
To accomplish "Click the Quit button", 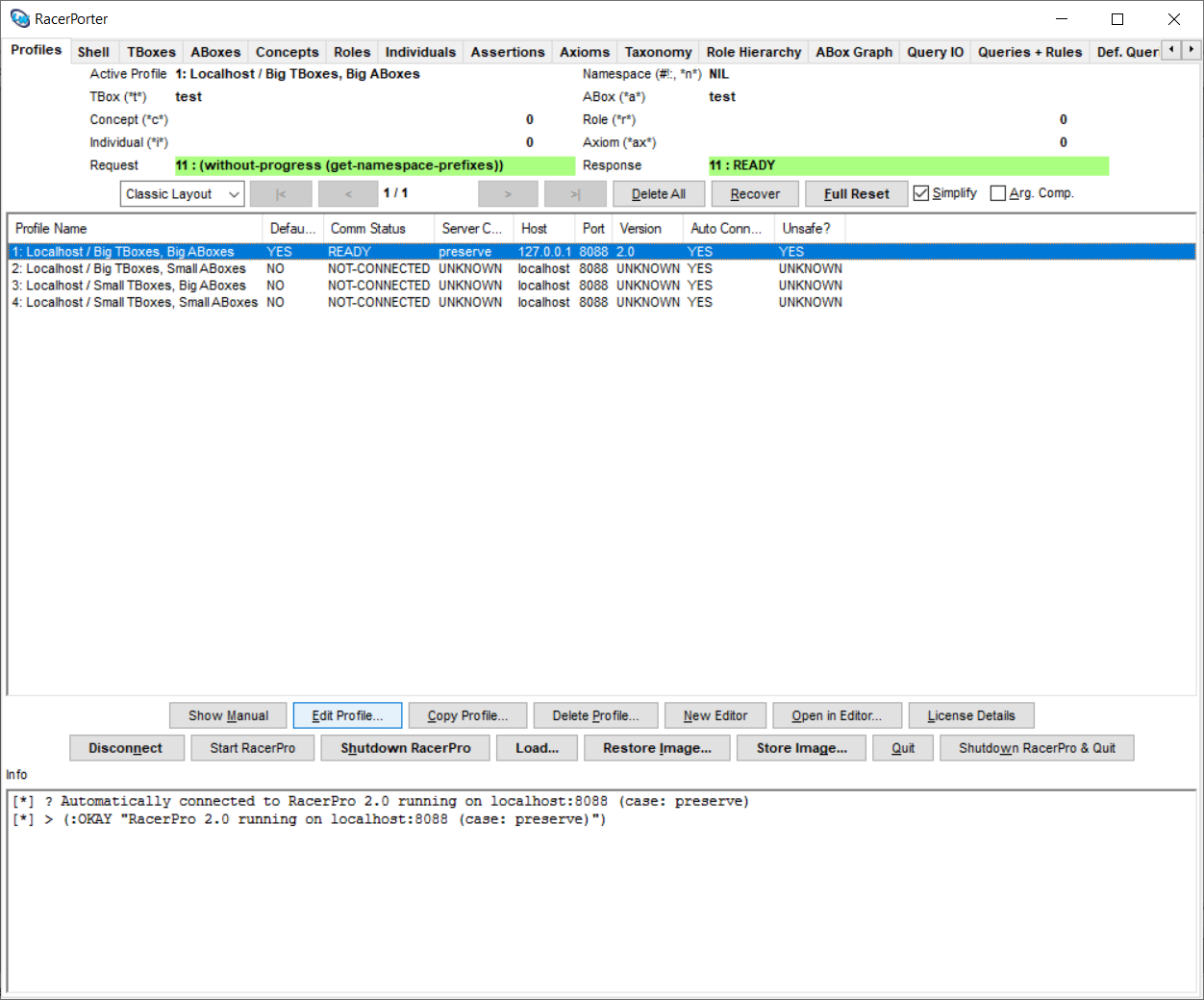I will pyautogui.click(x=903, y=748).
